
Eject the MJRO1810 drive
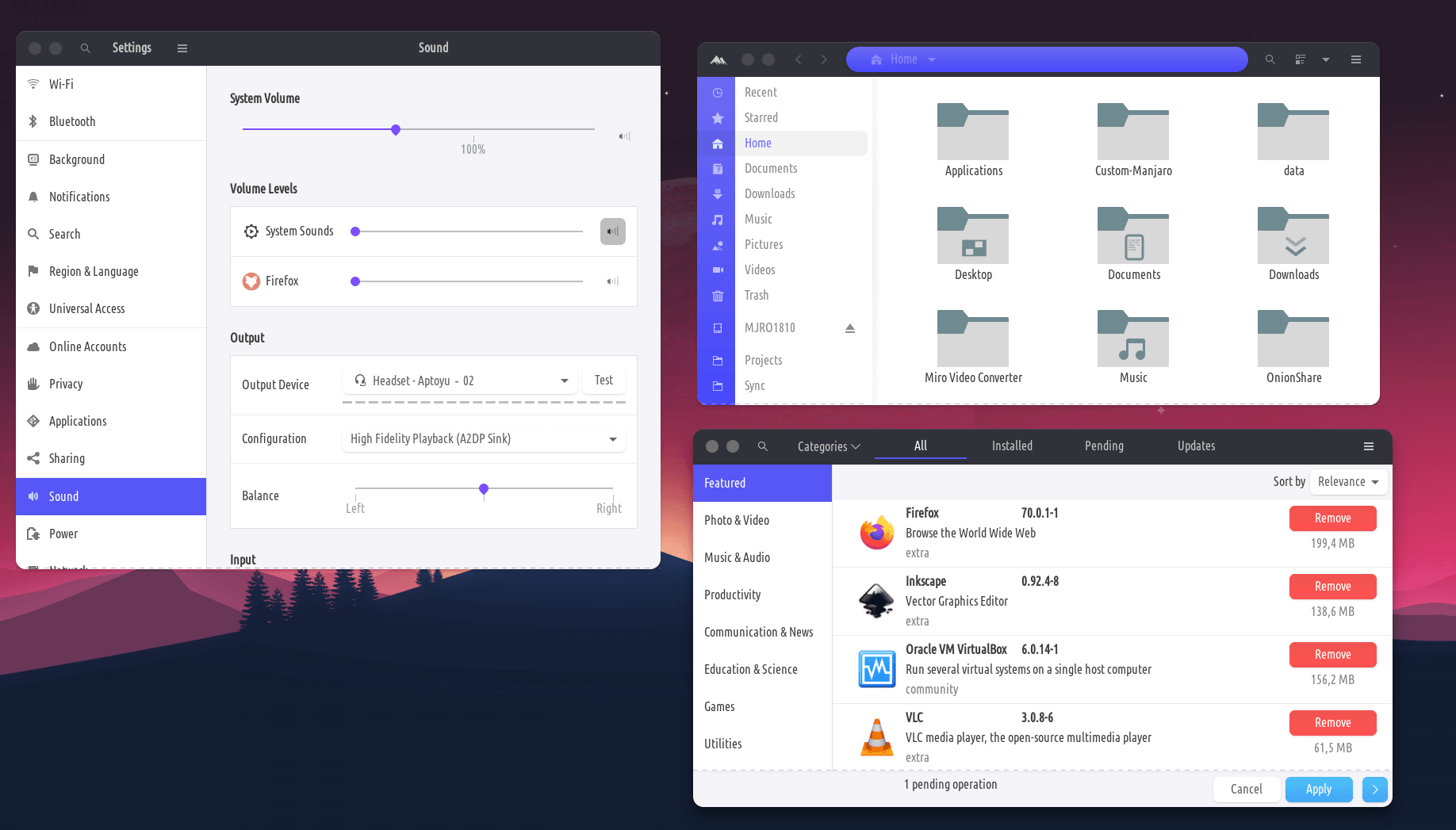(x=849, y=328)
